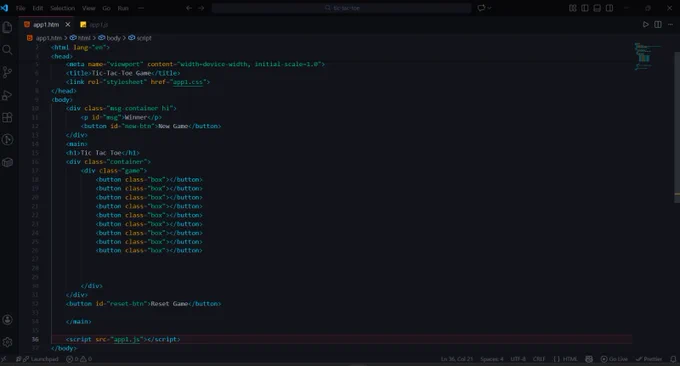680x366 pixels.
Task: Click the Copilot status icon in status bar
Action: [589, 359]
